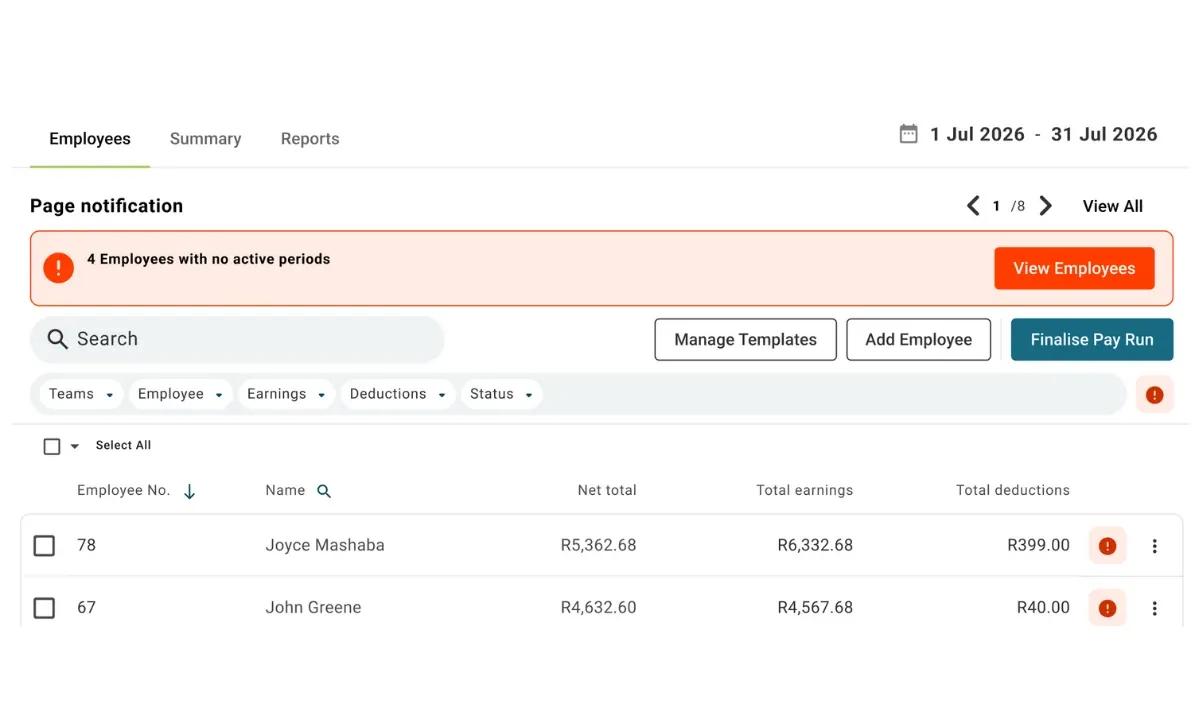Switch to the Reports tab
This screenshot has height=720, width=1200.
(310, 138)
